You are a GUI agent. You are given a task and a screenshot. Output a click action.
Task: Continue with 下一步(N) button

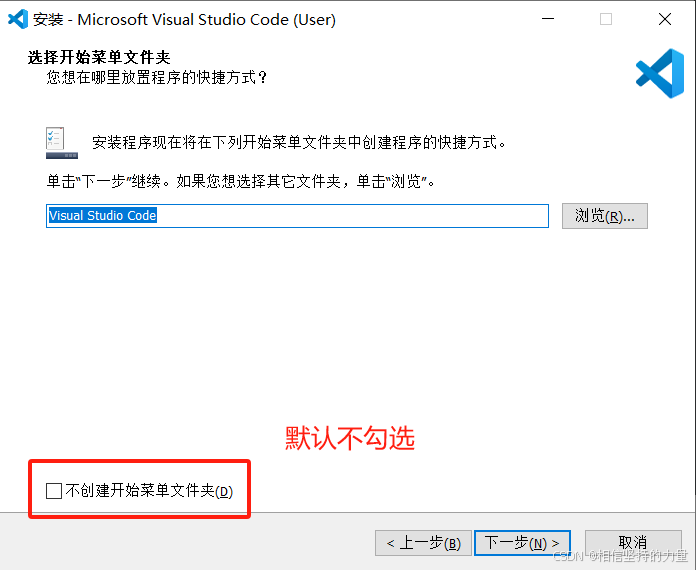click(522, 543)
